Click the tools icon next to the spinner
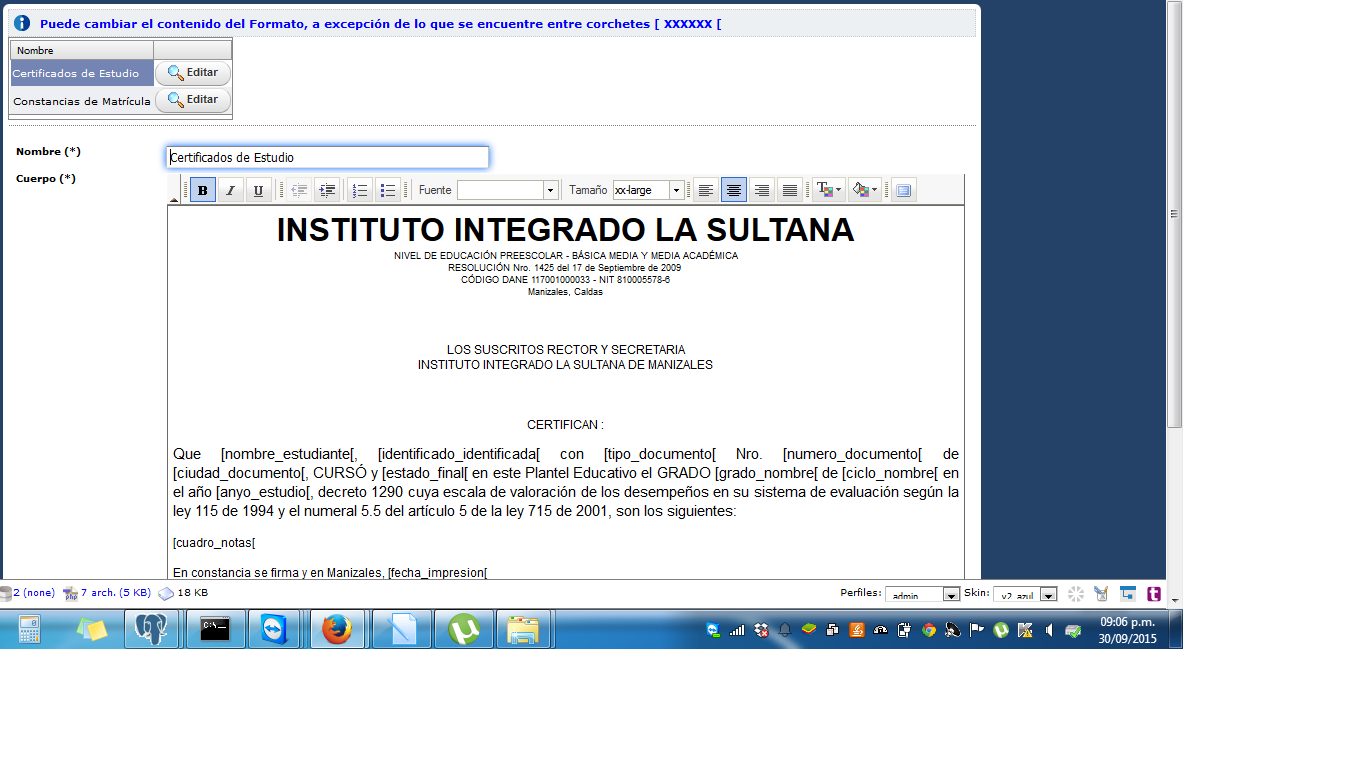 point(1101,594)
